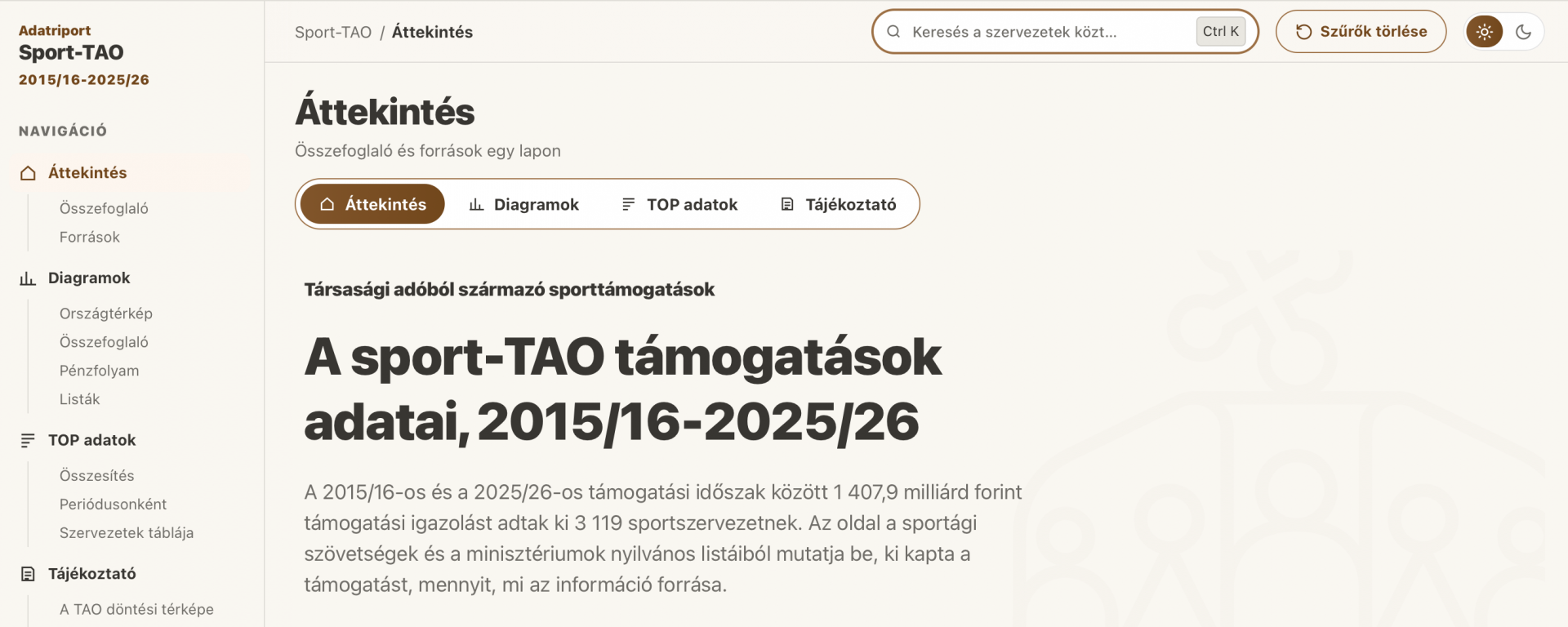Click the home icon beside sidebar Áttekintés
Viewport: 1568px width, 627px height.
click(29, 173)
